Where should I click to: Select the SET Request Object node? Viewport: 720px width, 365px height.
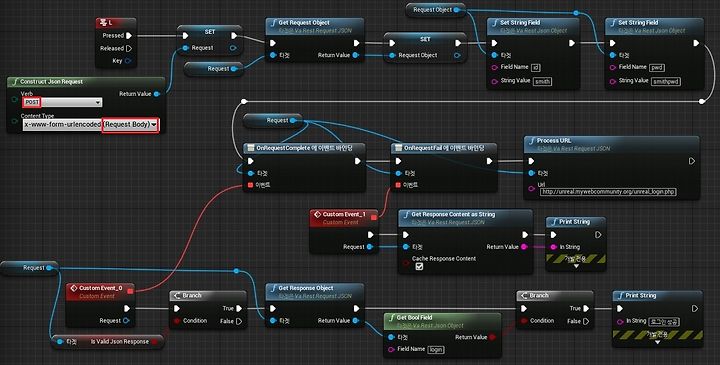pyautogui.click(x=425, y=47)
